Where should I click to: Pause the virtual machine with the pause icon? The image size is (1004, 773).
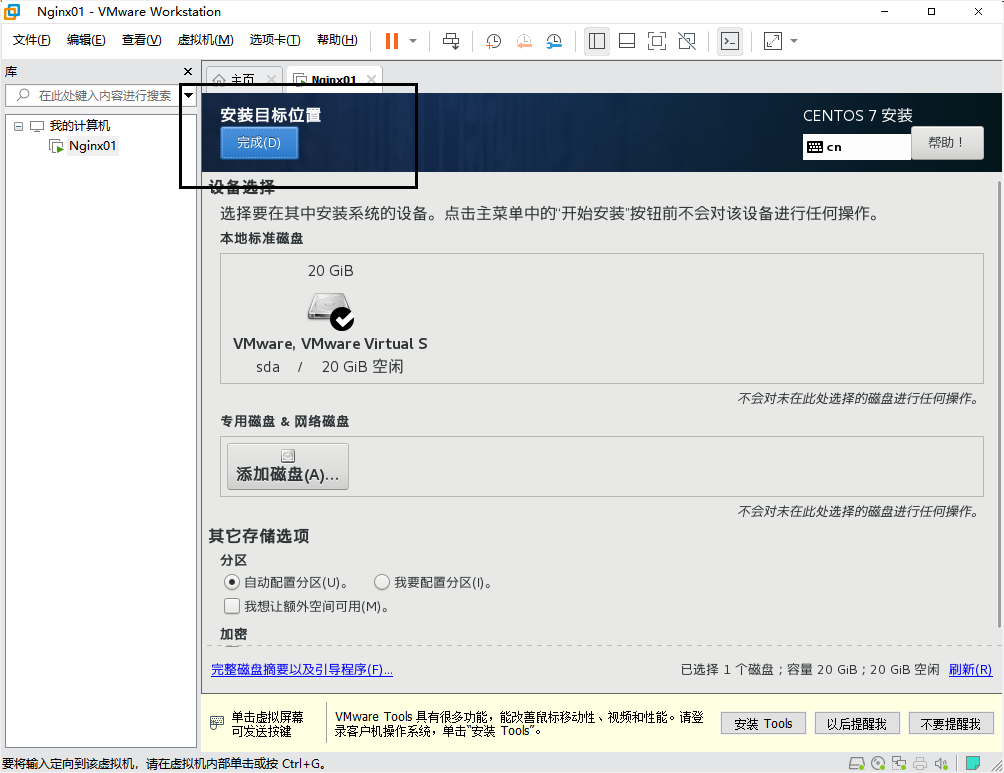point(392,41)
